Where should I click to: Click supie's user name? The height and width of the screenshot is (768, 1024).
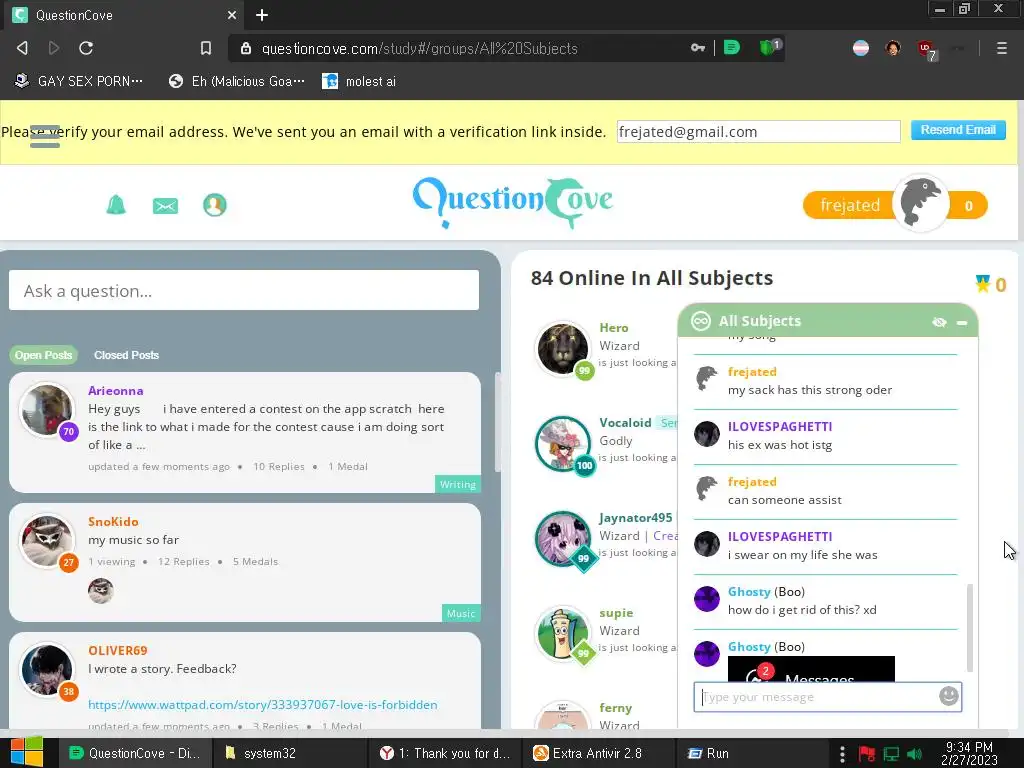point(616,613)
